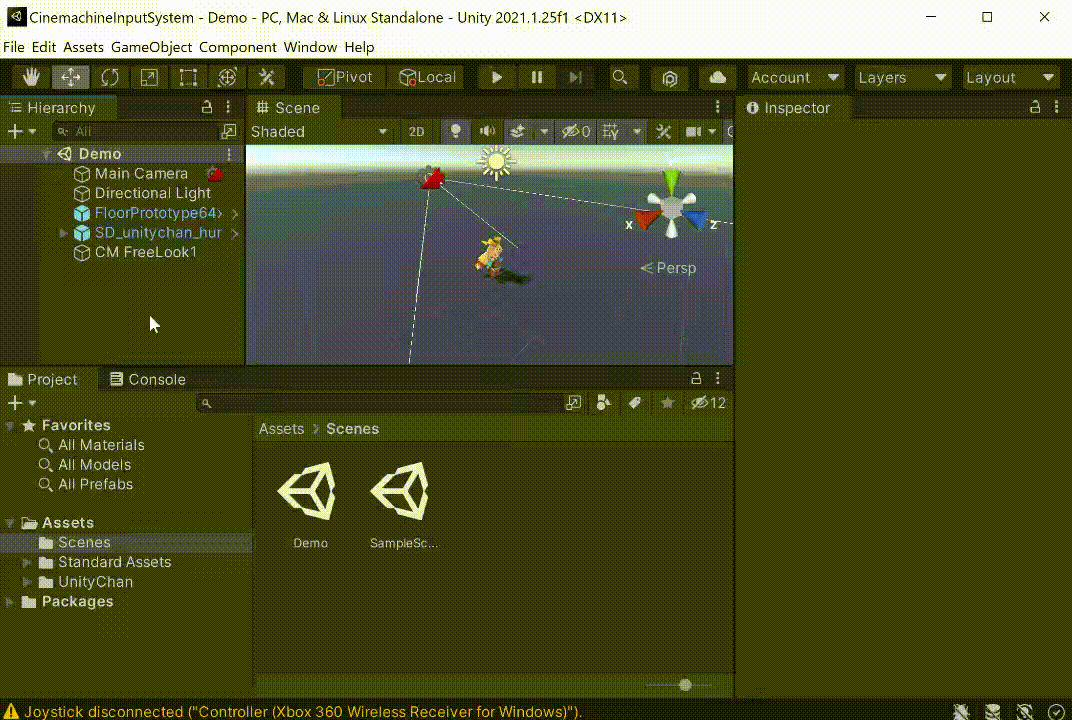The image size is (1072, 720).
Task: Open Plastic SCM collab icon
Action: (670, 77)
